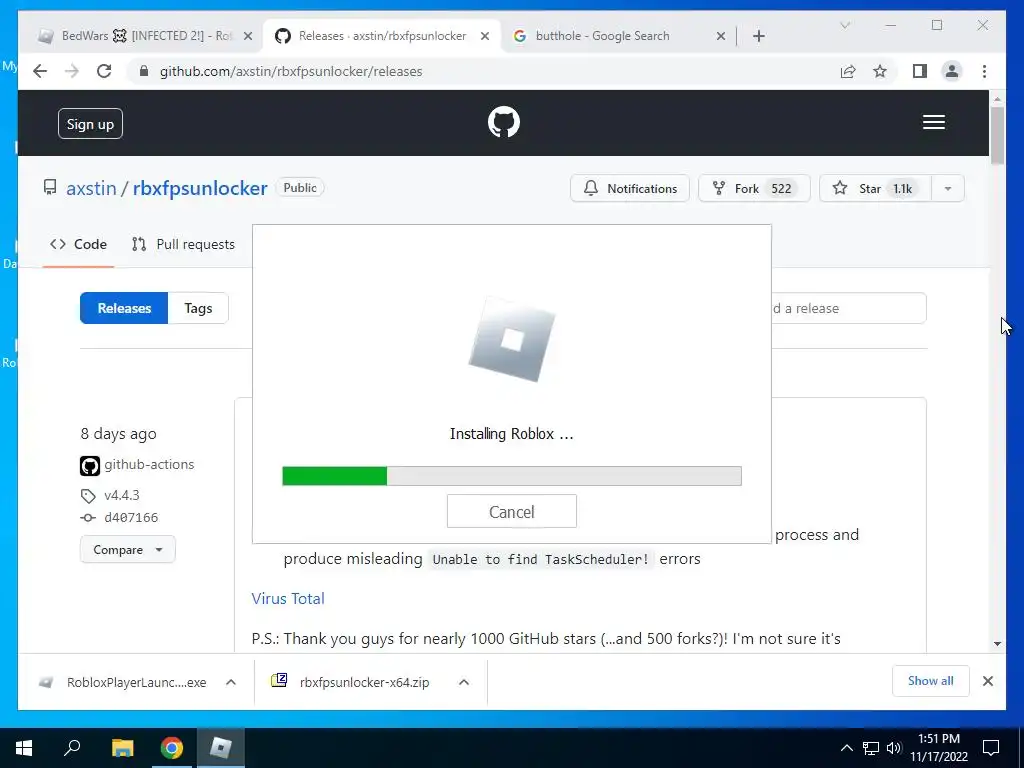Open the rbxfpsunlocker-x64.zip download item

click(351, 682)
